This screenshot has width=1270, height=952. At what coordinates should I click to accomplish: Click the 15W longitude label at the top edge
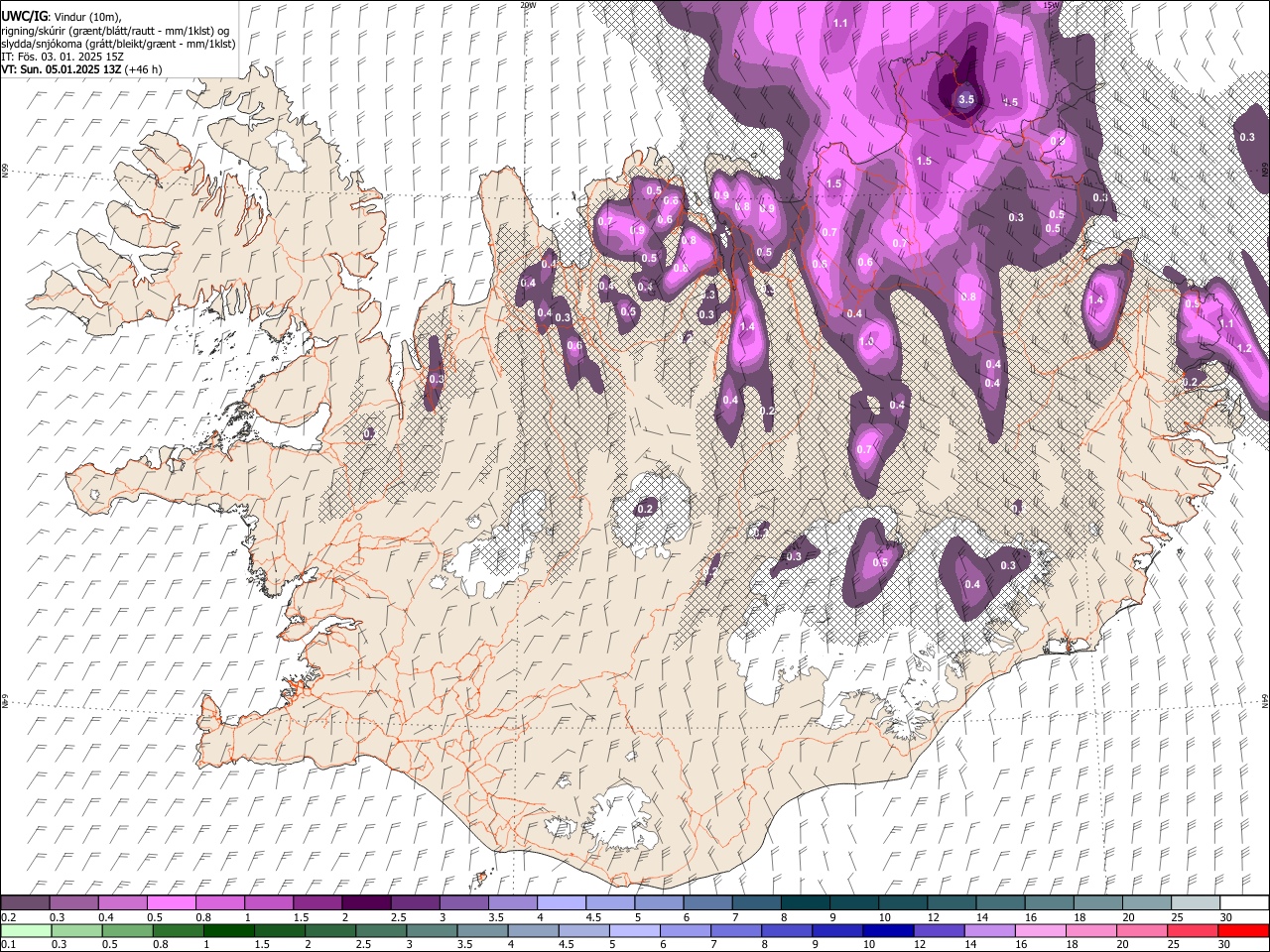point(1051,5)
